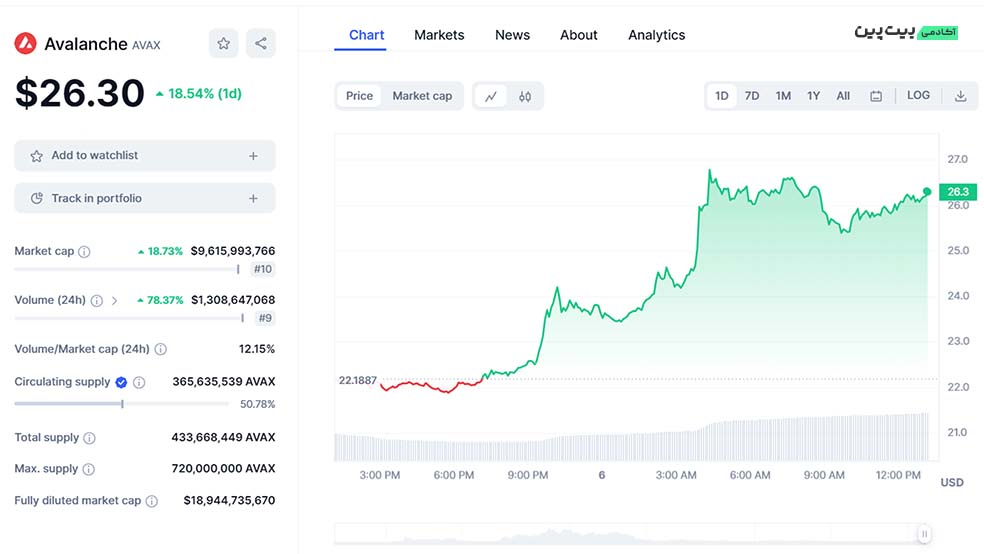Open the Markets tab
984x554 pixels.
[x=439, y=35]
